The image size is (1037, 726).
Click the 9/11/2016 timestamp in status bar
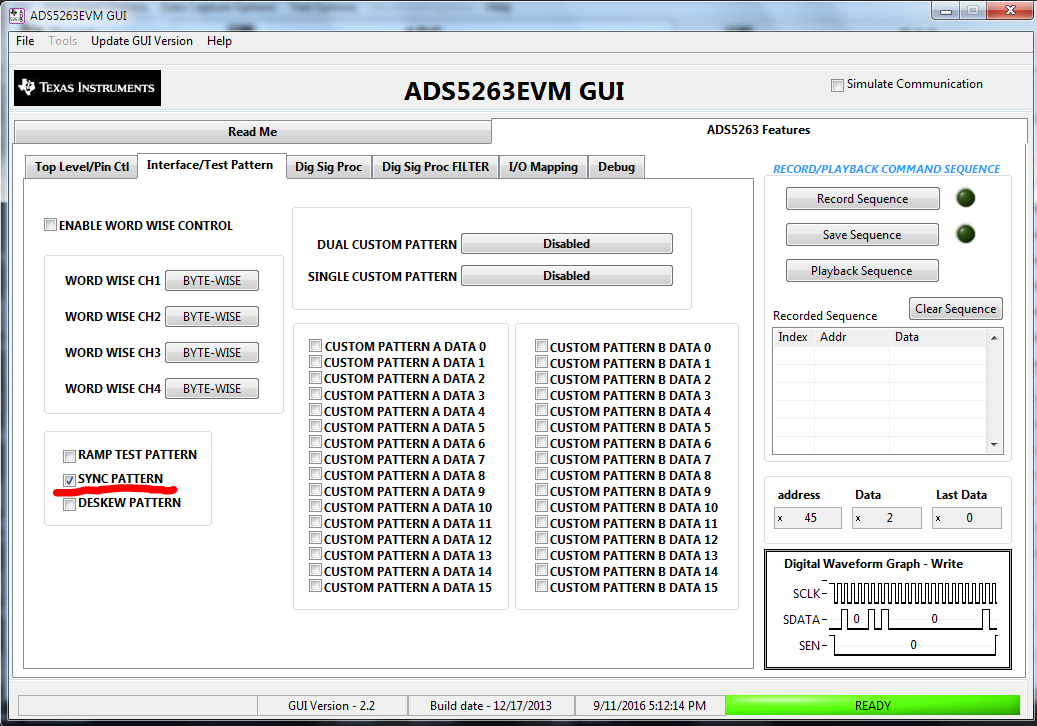tap(649, 706)
